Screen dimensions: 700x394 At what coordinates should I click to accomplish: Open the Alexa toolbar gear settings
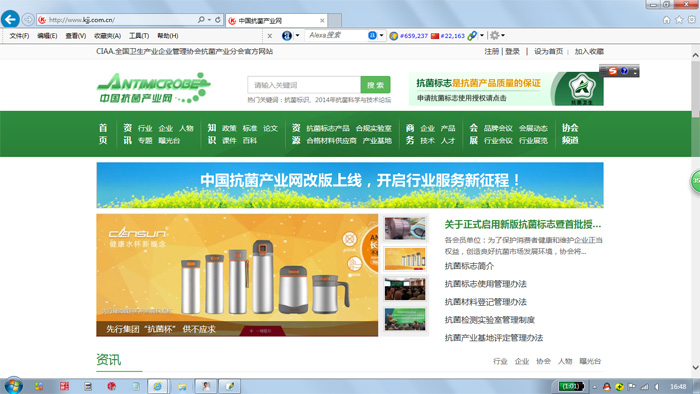[494, 35]
